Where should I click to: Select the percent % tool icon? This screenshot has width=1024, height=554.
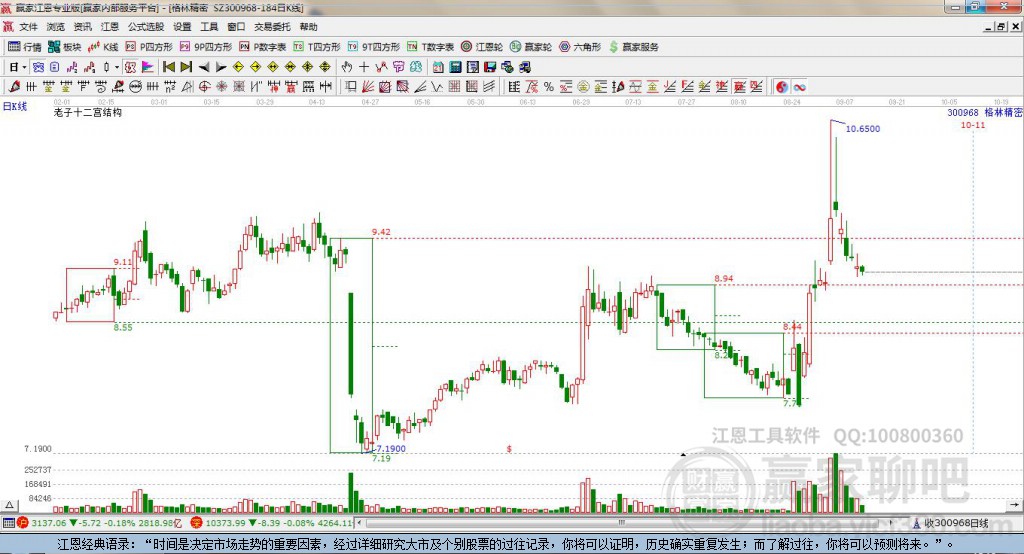[x=549, y=87]
